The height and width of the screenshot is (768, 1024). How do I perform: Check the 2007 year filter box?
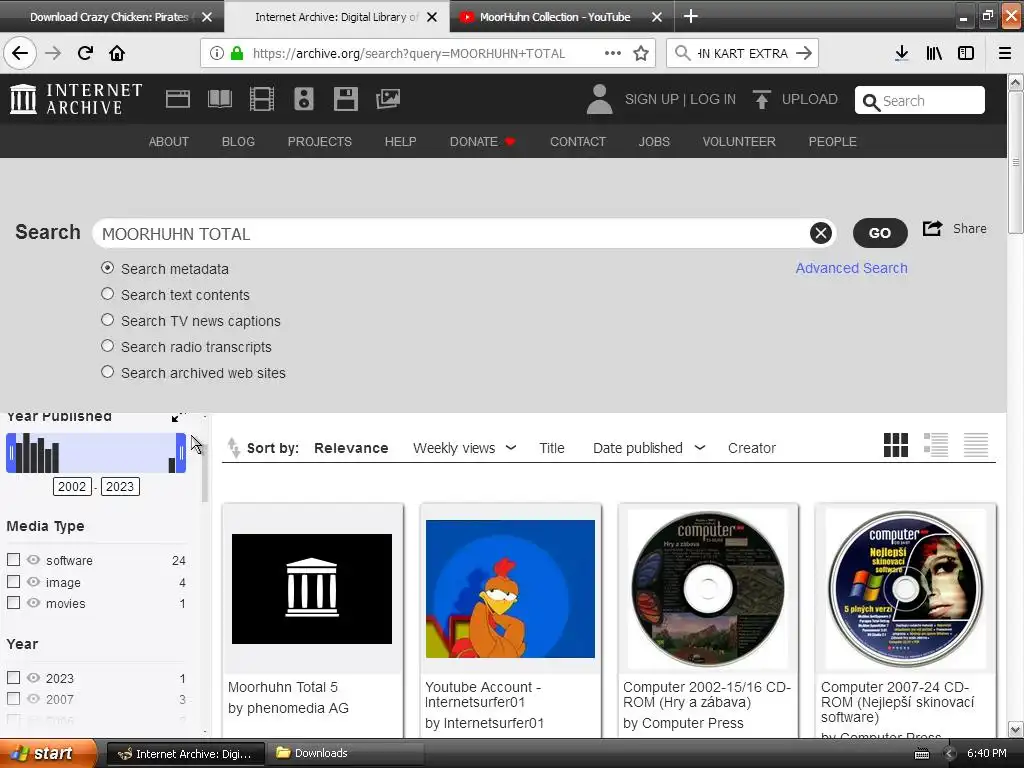click(14, 699)
